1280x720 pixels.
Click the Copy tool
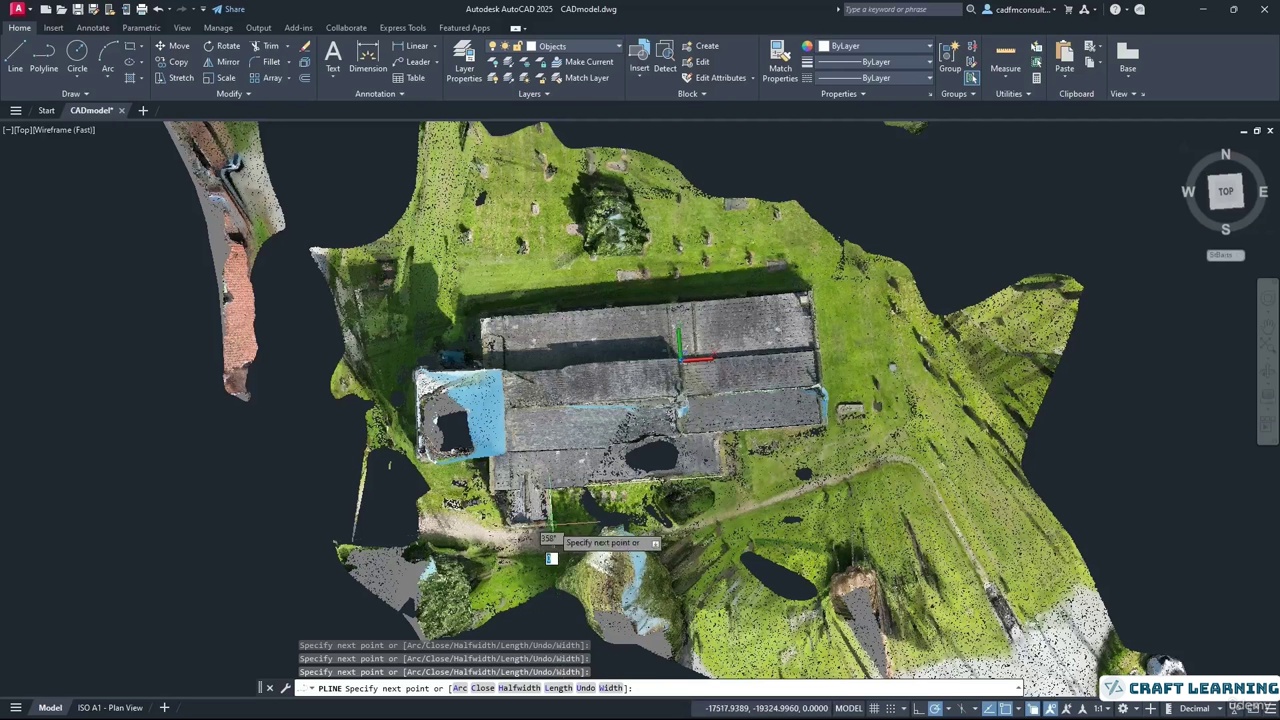(x=171, y=62)
